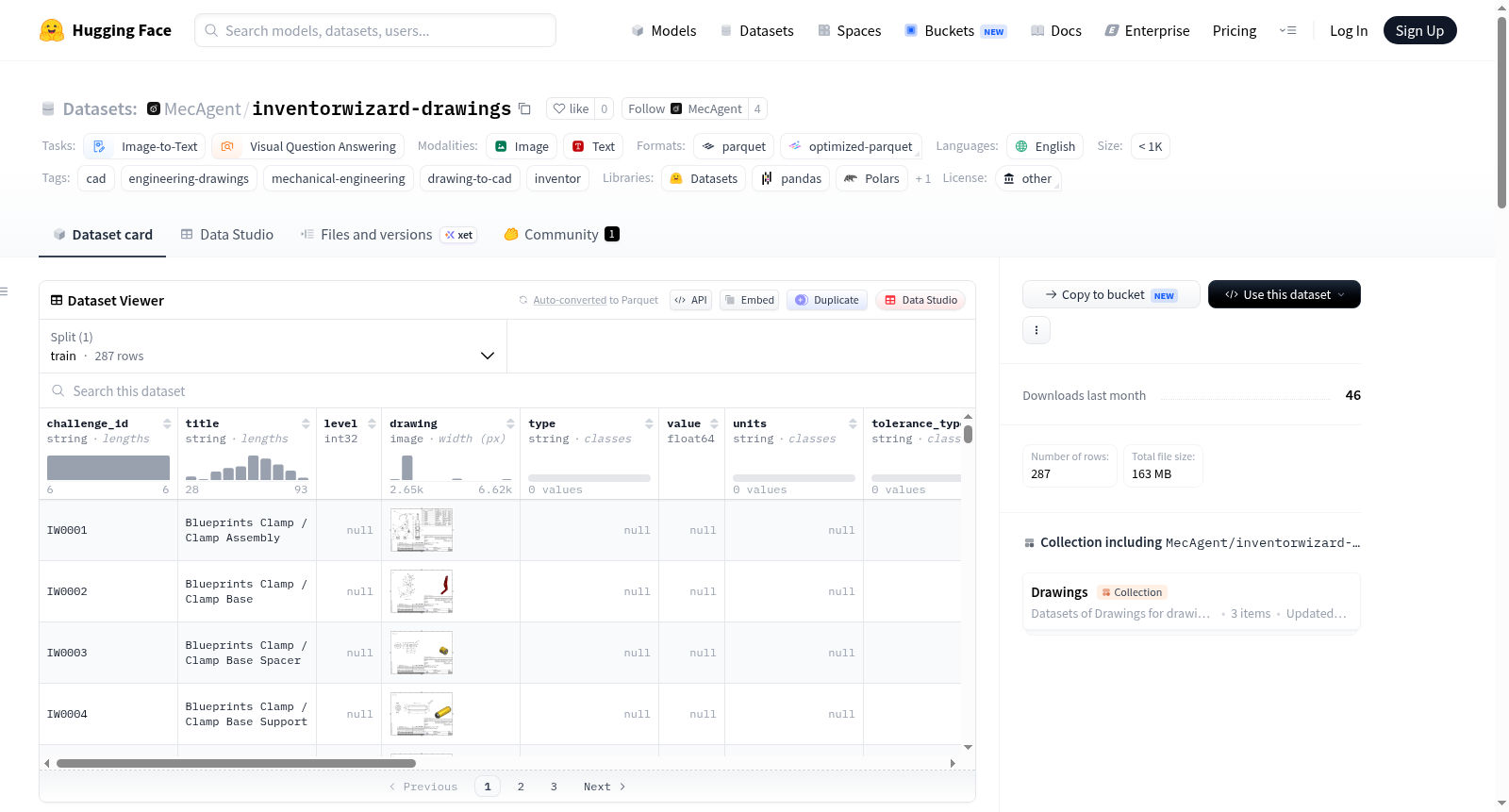Select the Visual Question Answering task tag
Image resolution: width=1509 pixels, height=812 pixels.
tap(308, 146)
